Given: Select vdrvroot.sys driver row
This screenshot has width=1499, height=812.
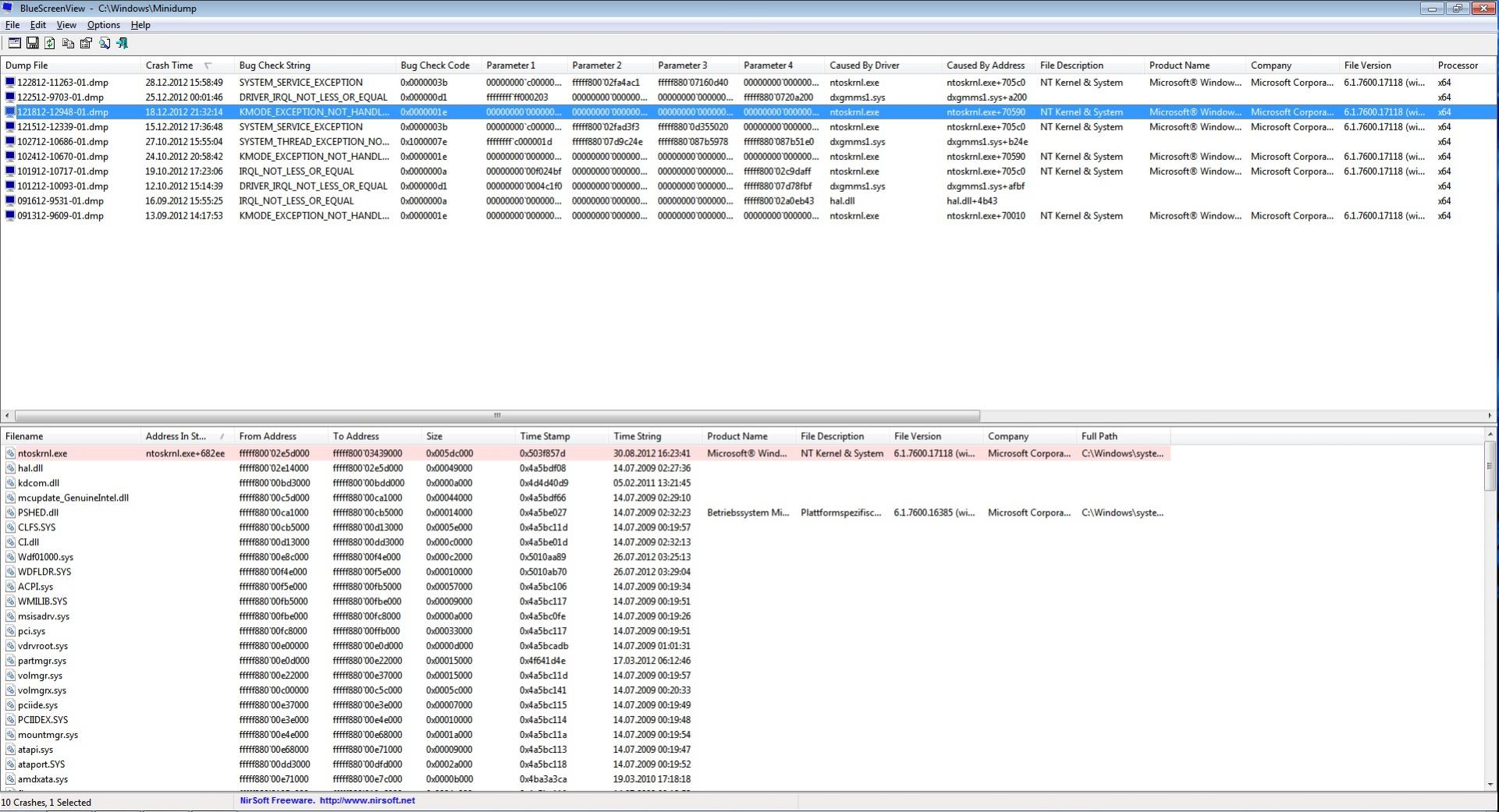Looking at the screenshot, I should click(585, 646).
